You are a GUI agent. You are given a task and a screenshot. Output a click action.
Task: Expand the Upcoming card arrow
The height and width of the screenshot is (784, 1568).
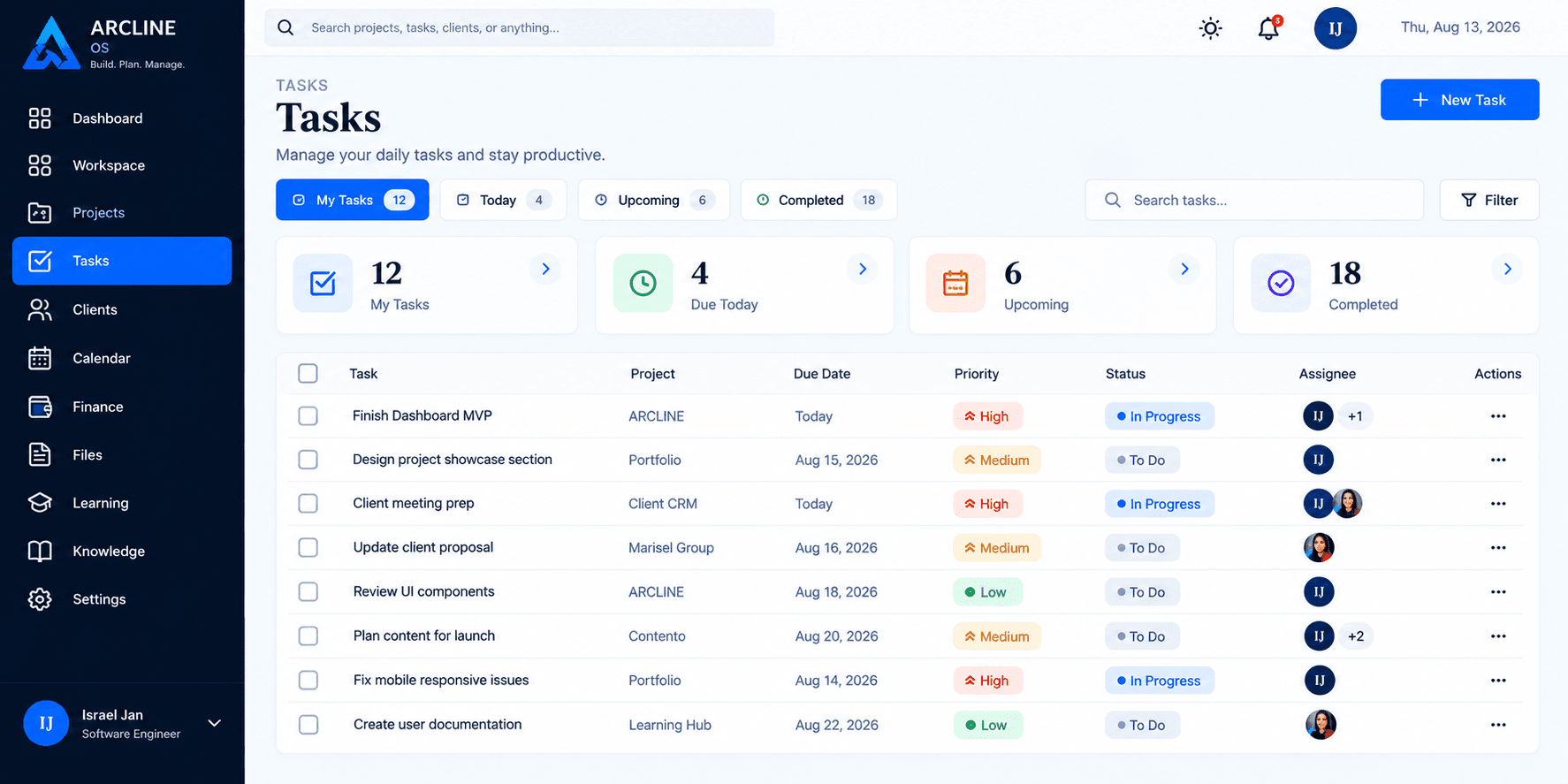click(1184, 269)
